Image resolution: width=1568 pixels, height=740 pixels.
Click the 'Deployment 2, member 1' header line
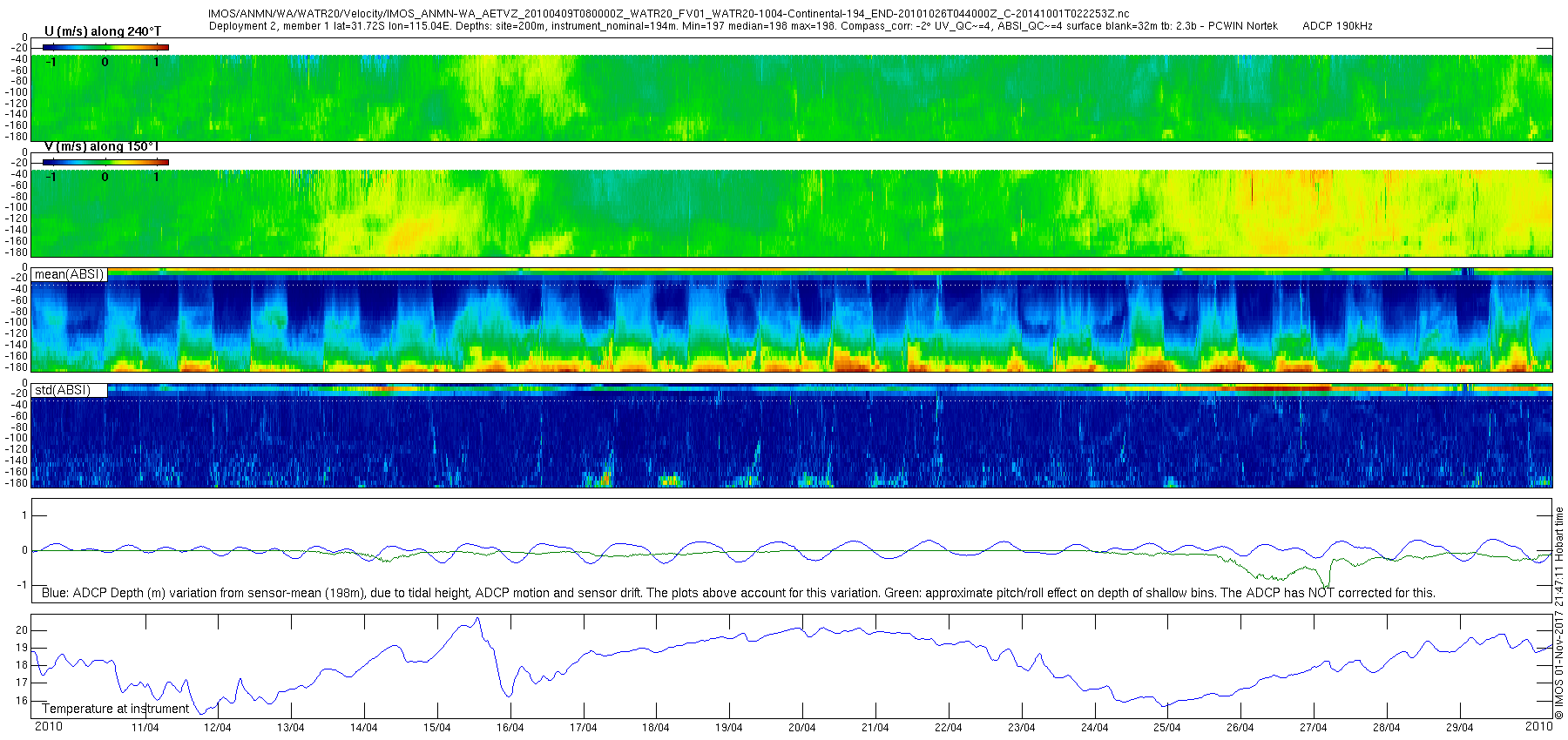(x=743, y=26)
